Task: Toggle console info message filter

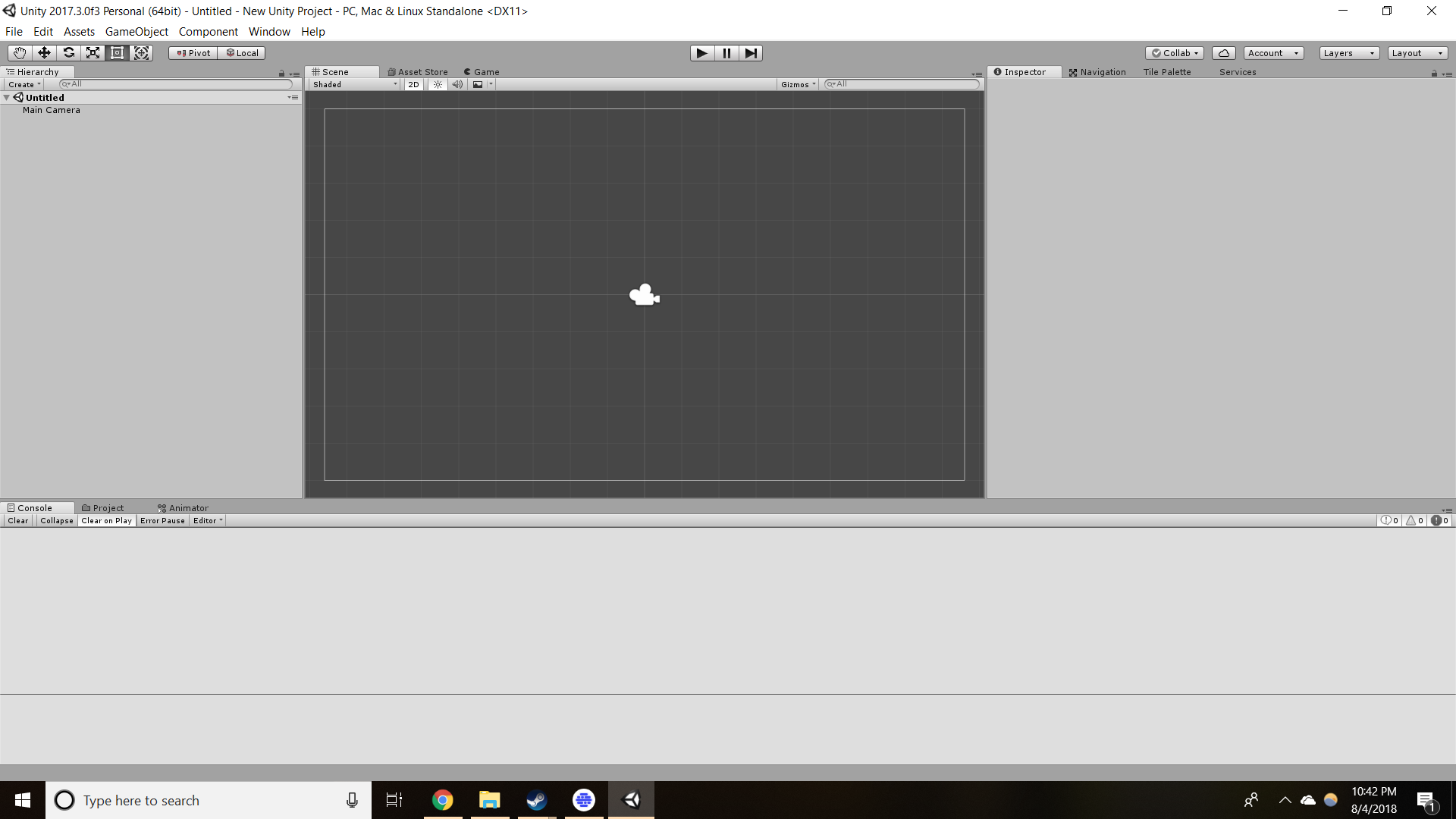Action: click(1389, 521)
